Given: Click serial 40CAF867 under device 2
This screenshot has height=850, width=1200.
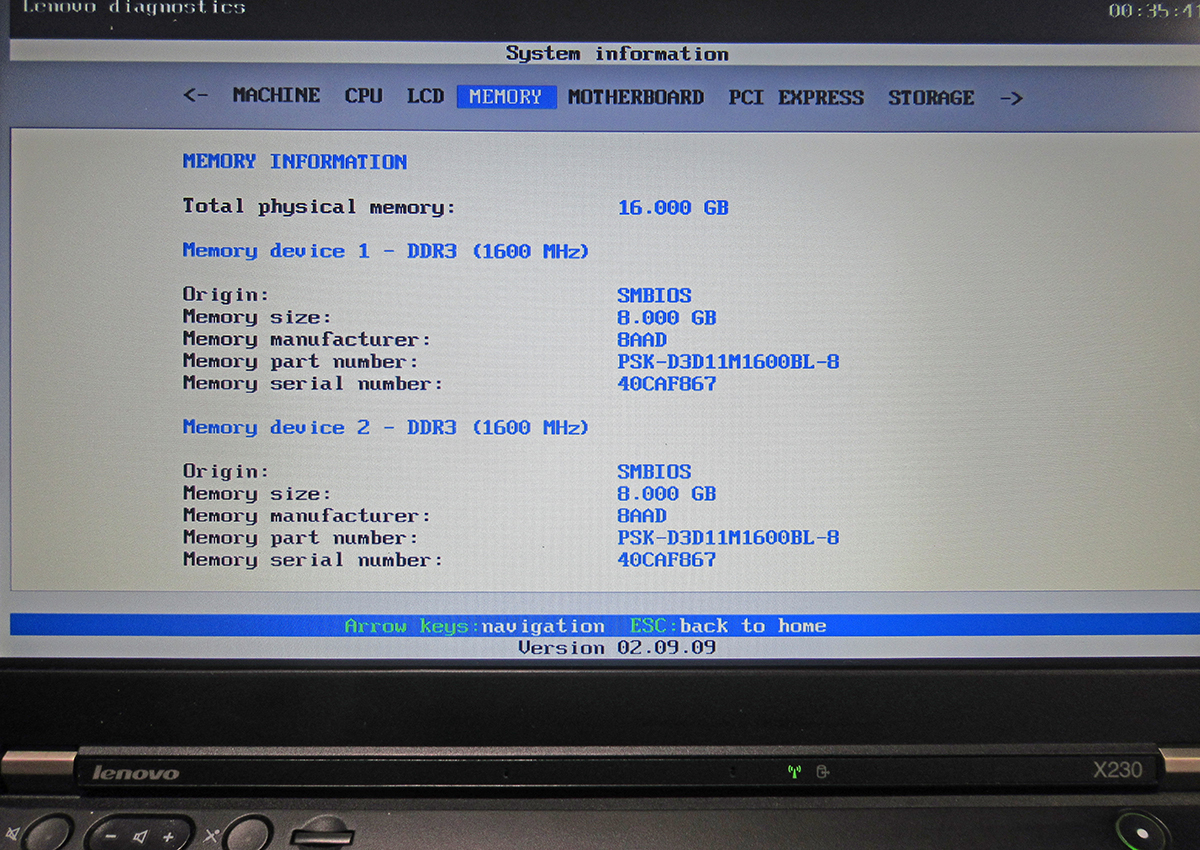Looking at the screenshot, I should coord(667,559).
